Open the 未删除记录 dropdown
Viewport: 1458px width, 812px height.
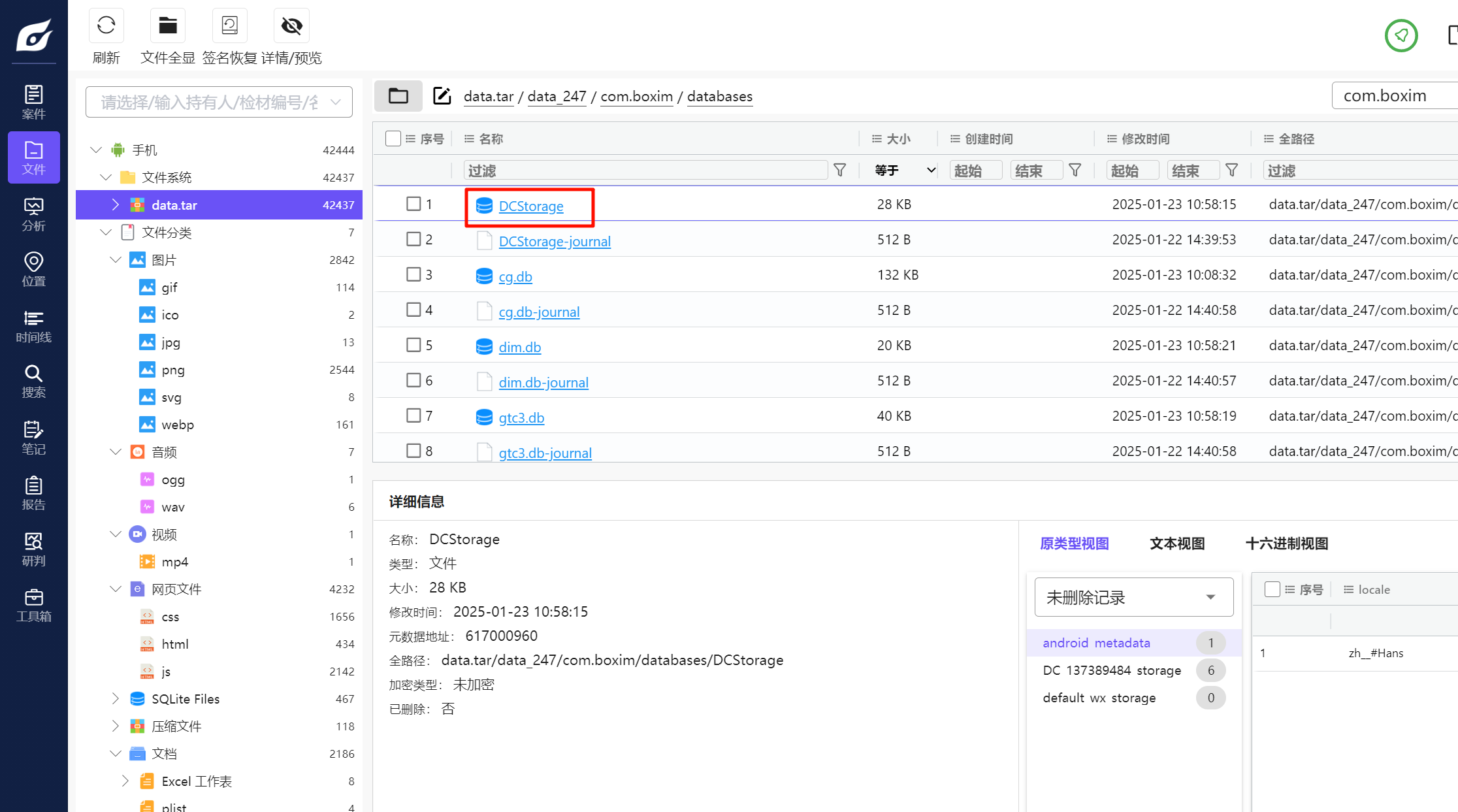coord(1133,597)
